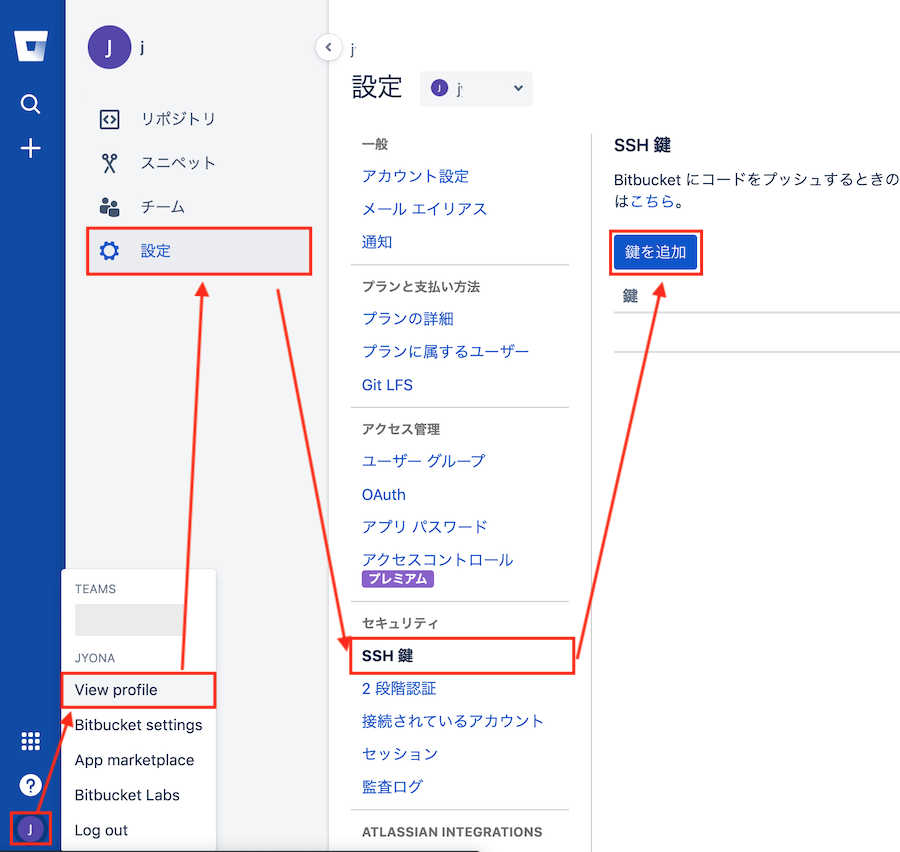The height and width of the screenshot is (852, 900).
Task: Click the SSH 鍵 page heading
Action: click(x=642, y=145)
